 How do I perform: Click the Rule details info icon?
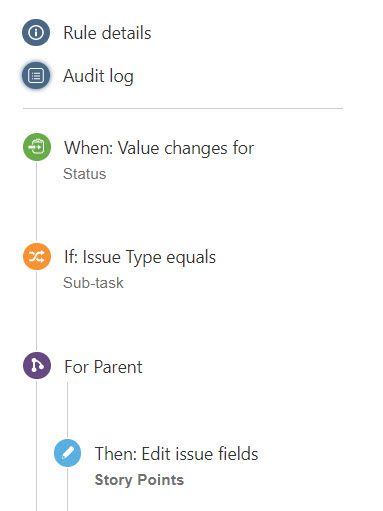point(36,32)
